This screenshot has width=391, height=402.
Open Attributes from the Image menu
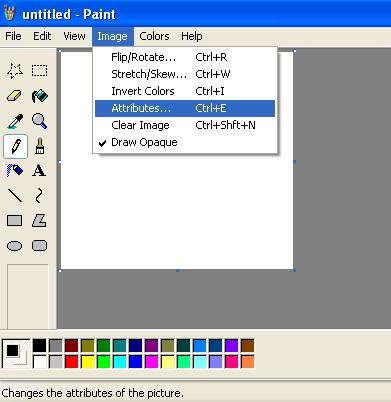(185, 108)
